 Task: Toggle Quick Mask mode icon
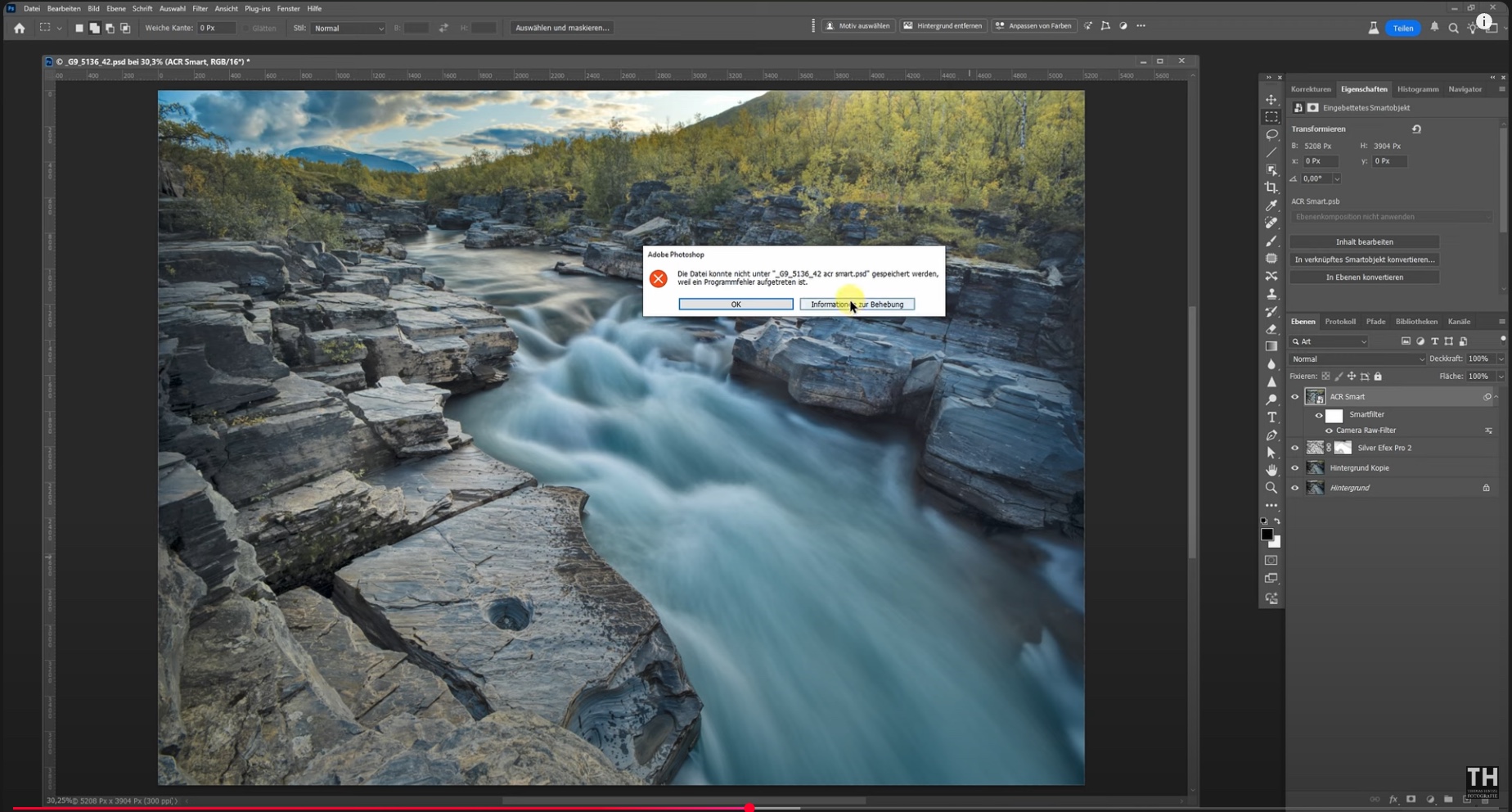[x=1271, y=561]
